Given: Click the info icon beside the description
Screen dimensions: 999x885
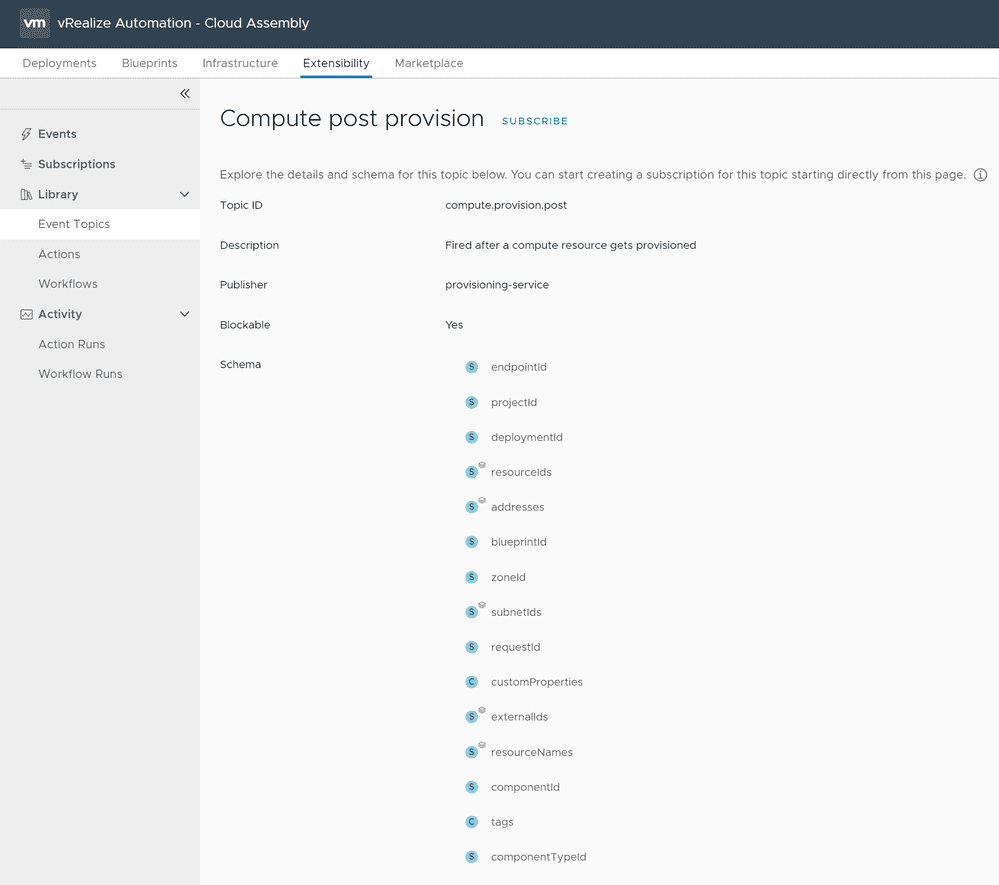Looking at the screenshot, I should 980,175.
